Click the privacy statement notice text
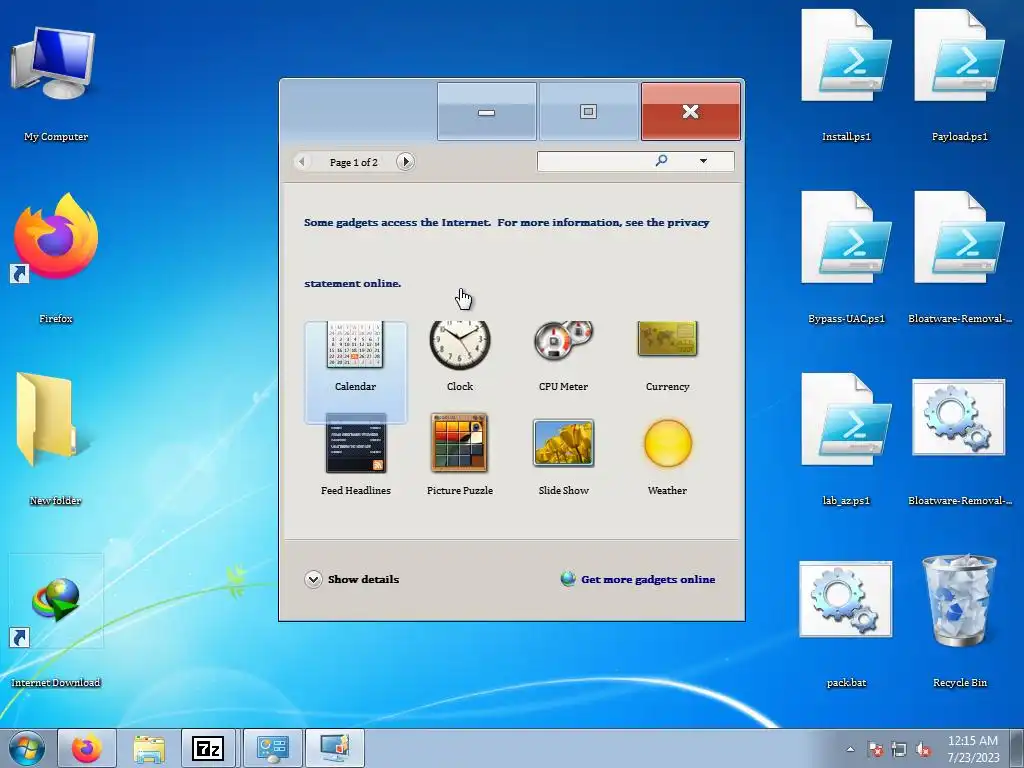This screenshot has width=1024, height=768. pyautogui.click(x=507, y=253)
